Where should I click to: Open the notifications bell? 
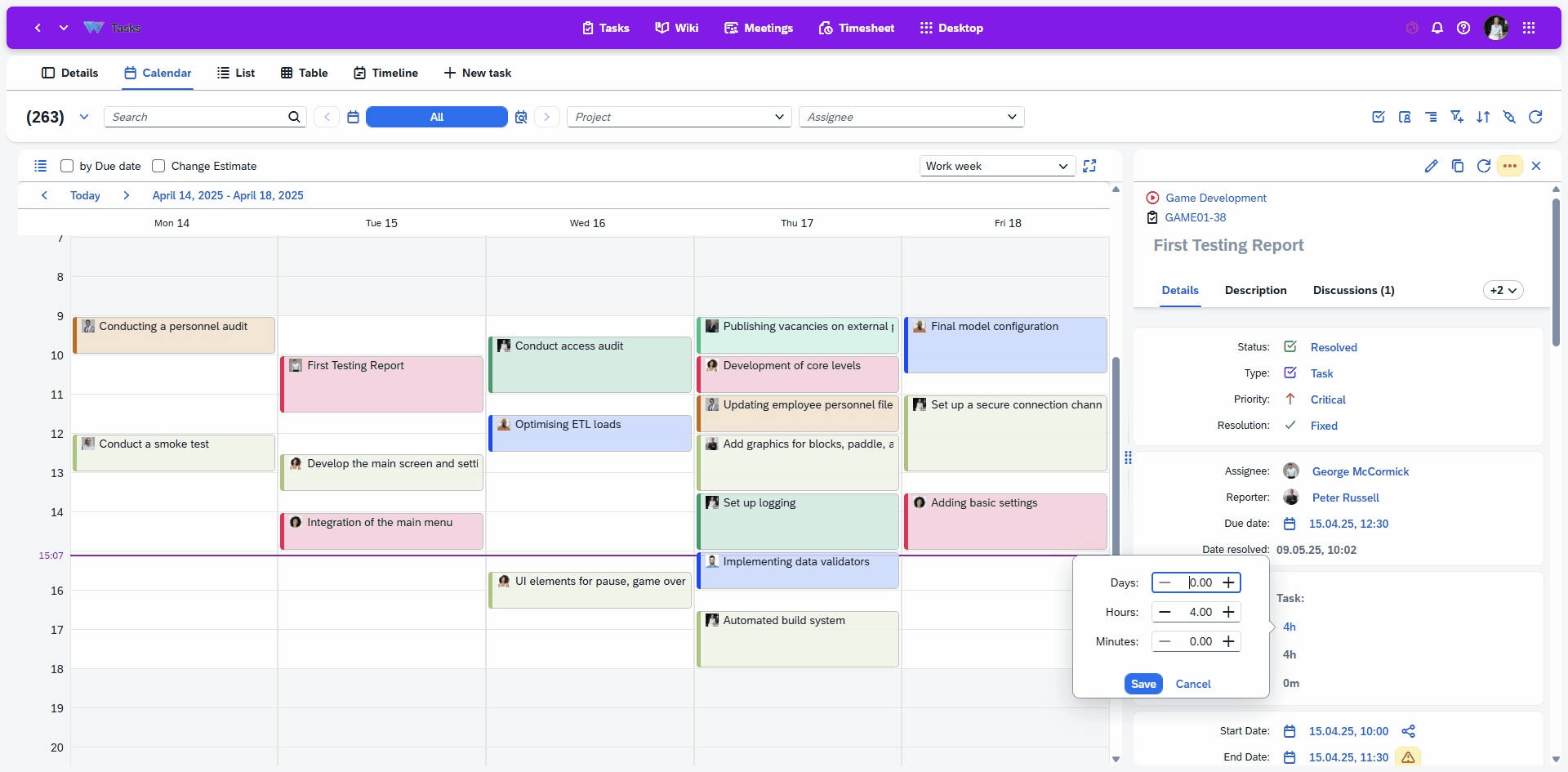tap(1437, 27)
